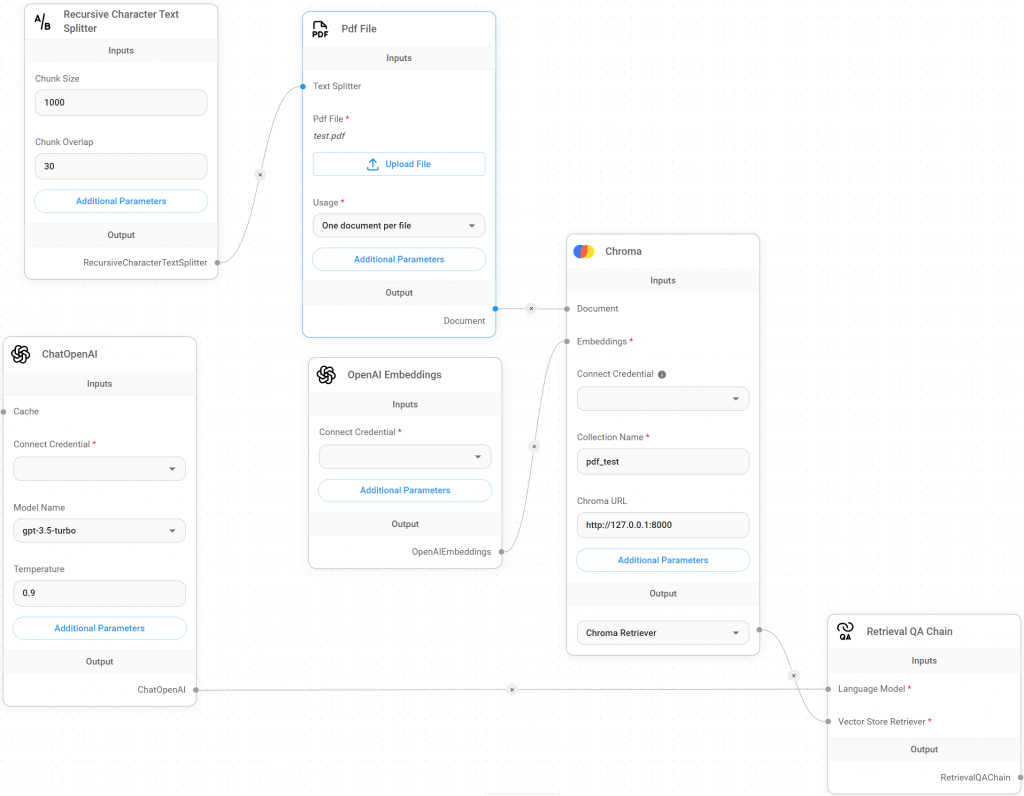Click the Pdf File Document output handle
This screenshot has height=796, width=1024.
(x=496, y=309)
